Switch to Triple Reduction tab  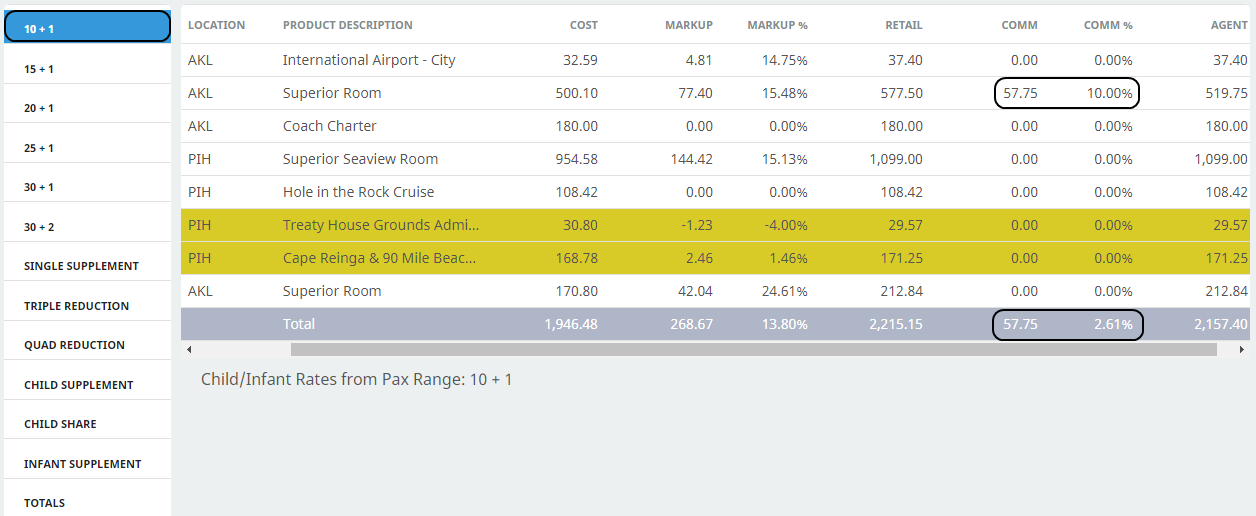click(87, 306)
